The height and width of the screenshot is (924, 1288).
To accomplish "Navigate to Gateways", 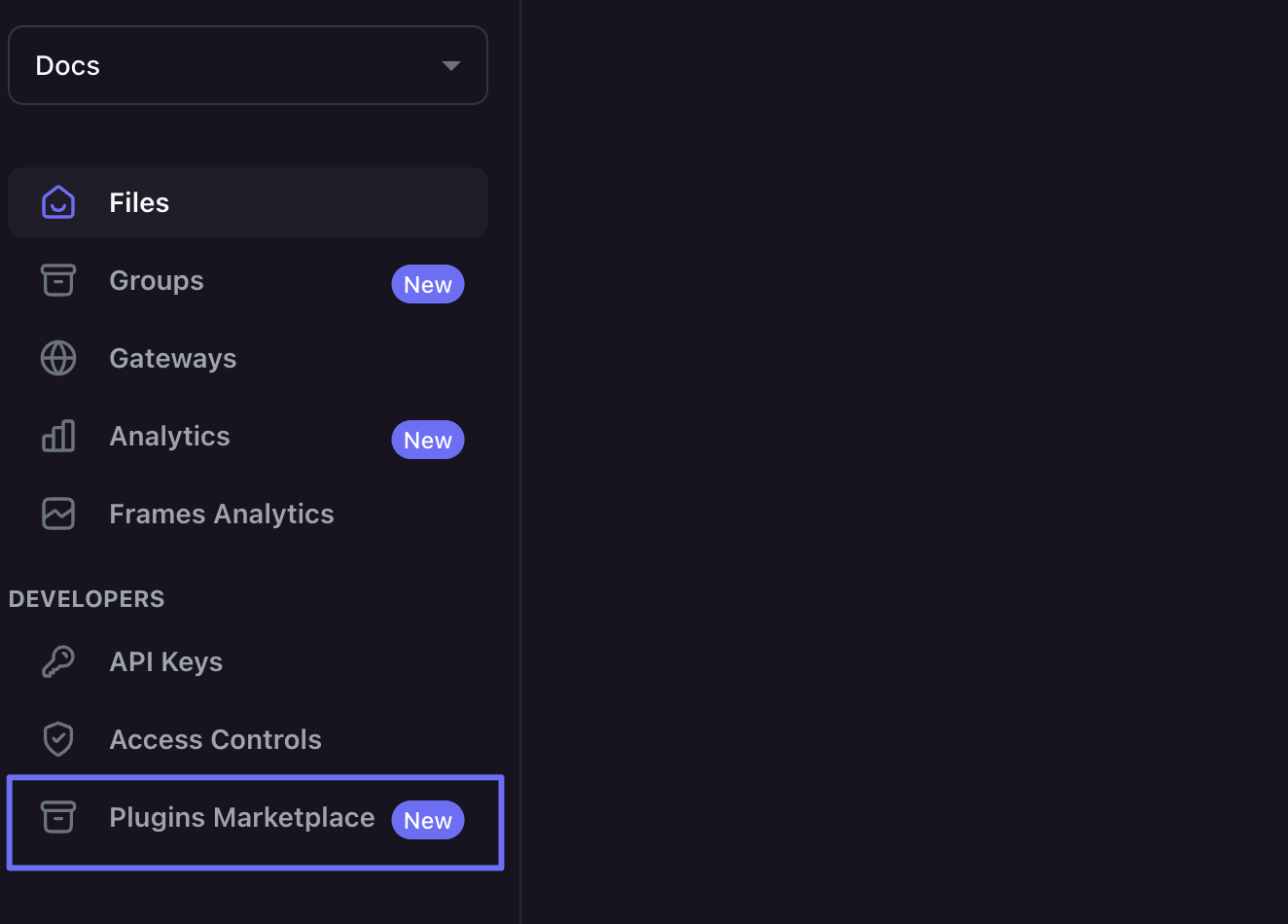I will pos(173,358).
